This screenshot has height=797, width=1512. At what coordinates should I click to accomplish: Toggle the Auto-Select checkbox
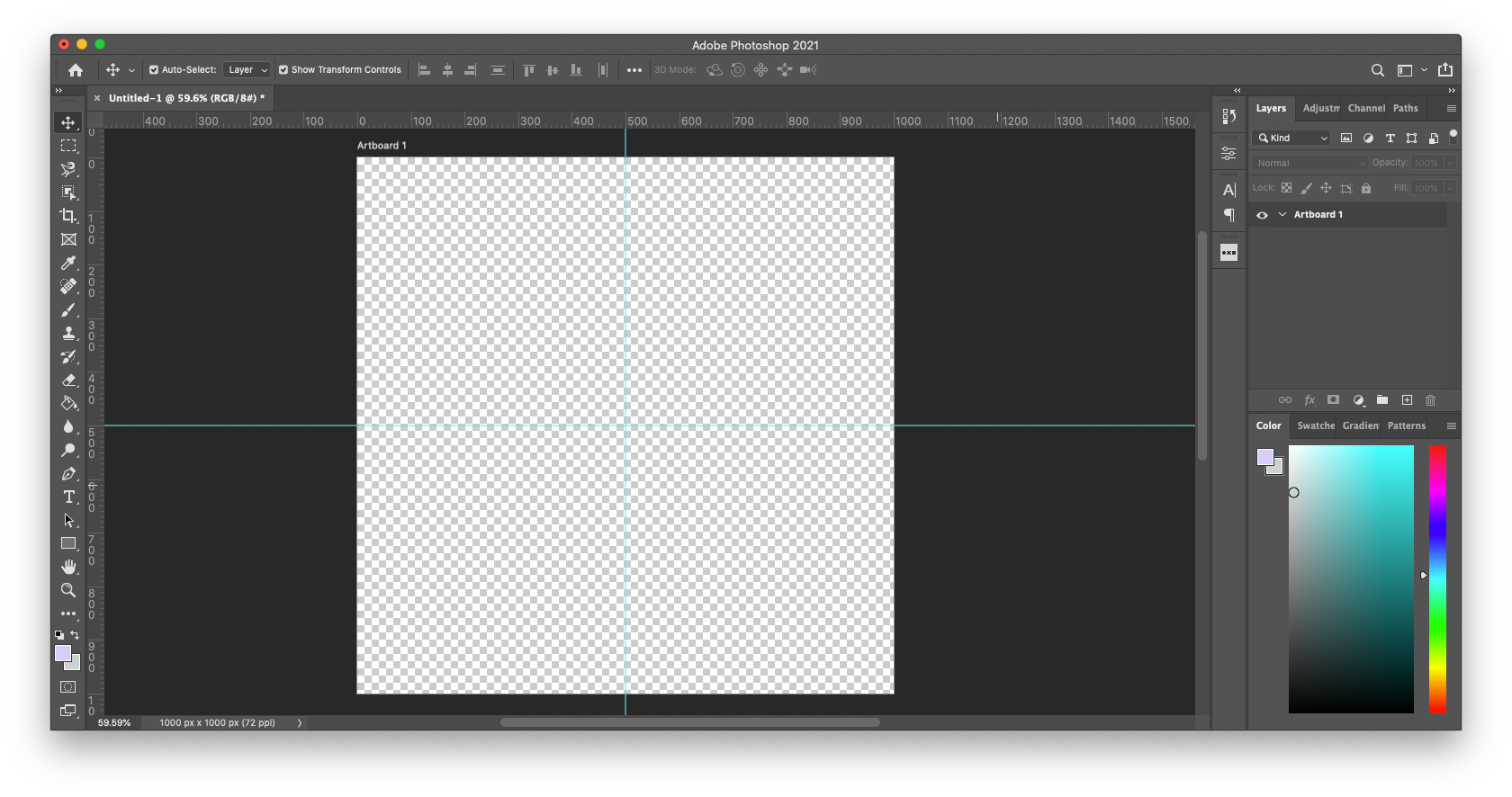(x=154, y=70)
